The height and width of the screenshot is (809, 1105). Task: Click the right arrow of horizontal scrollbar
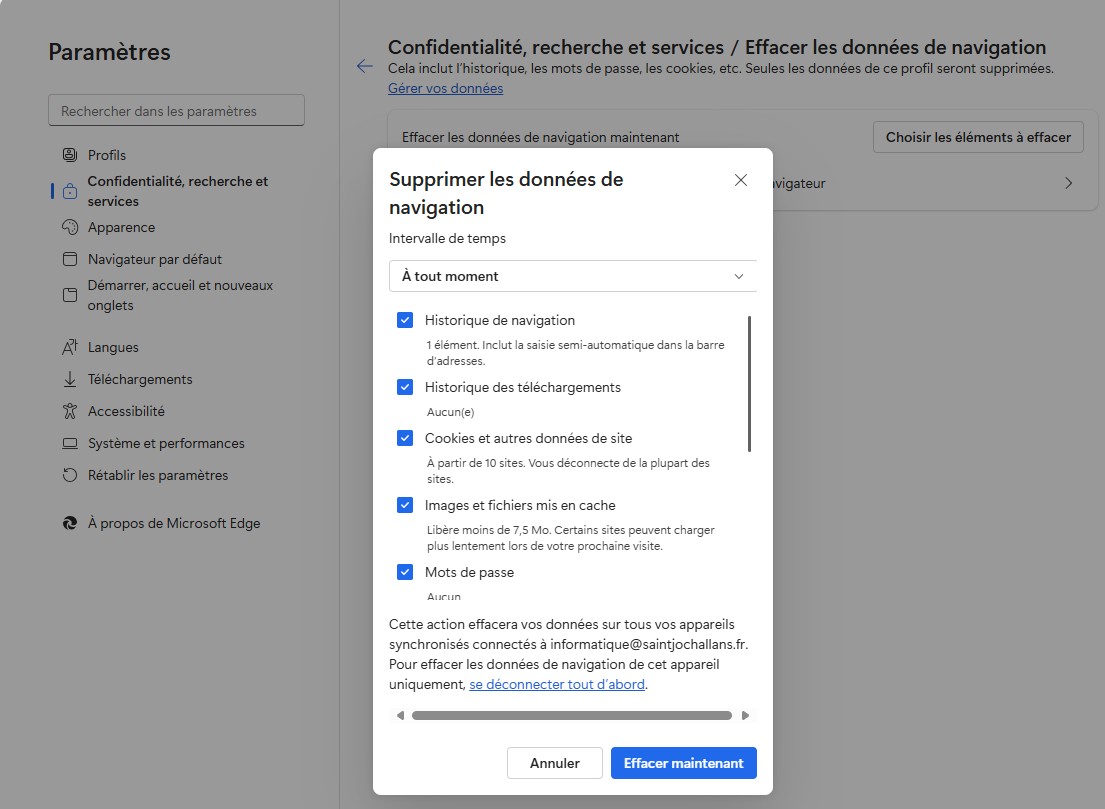tap(745, 715)
